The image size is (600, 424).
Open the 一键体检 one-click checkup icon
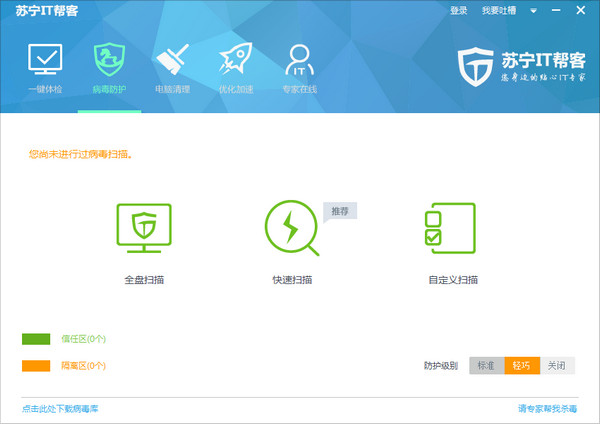point(45,59)
